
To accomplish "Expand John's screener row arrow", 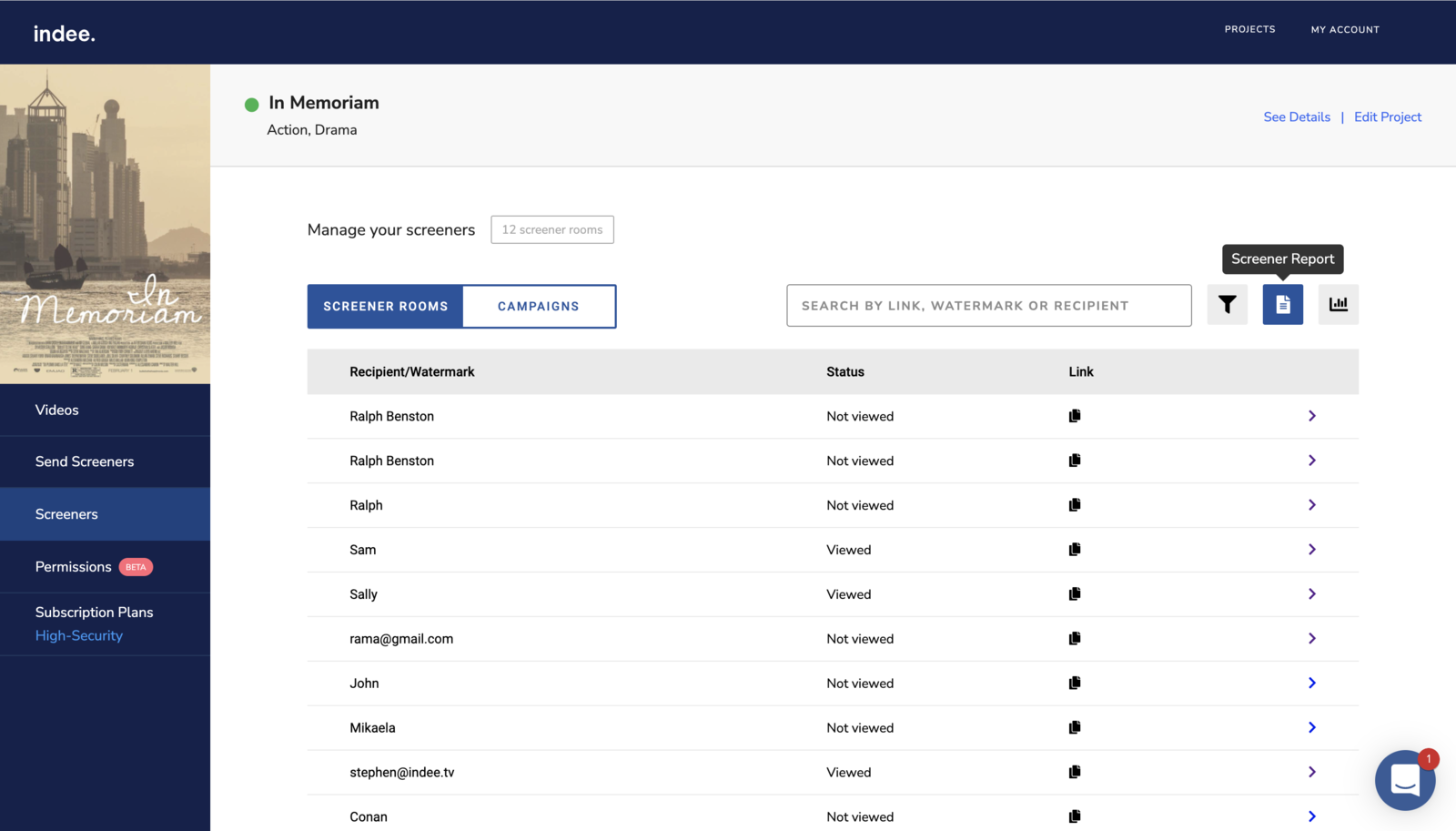I will pyautogui.click(x=1311, y=684).
